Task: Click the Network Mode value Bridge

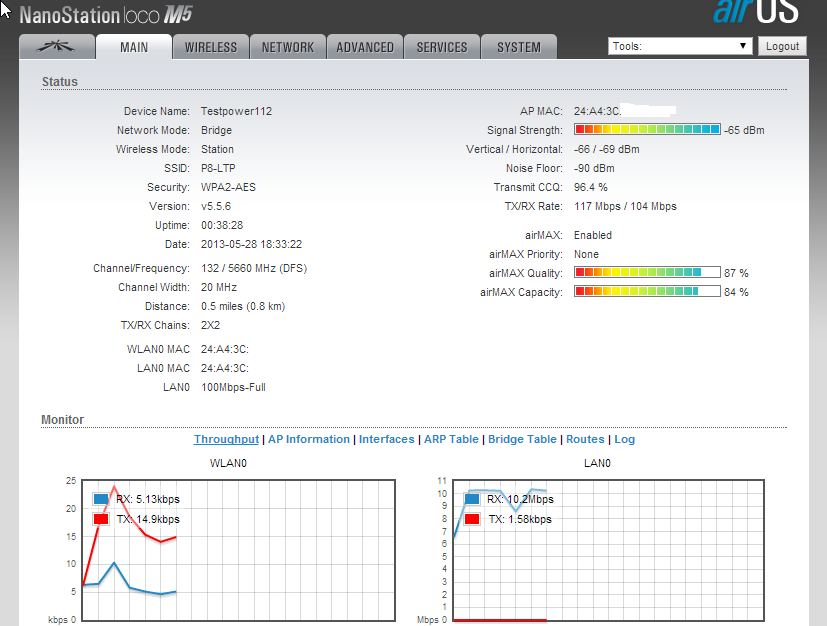Action: pos(216,130)
